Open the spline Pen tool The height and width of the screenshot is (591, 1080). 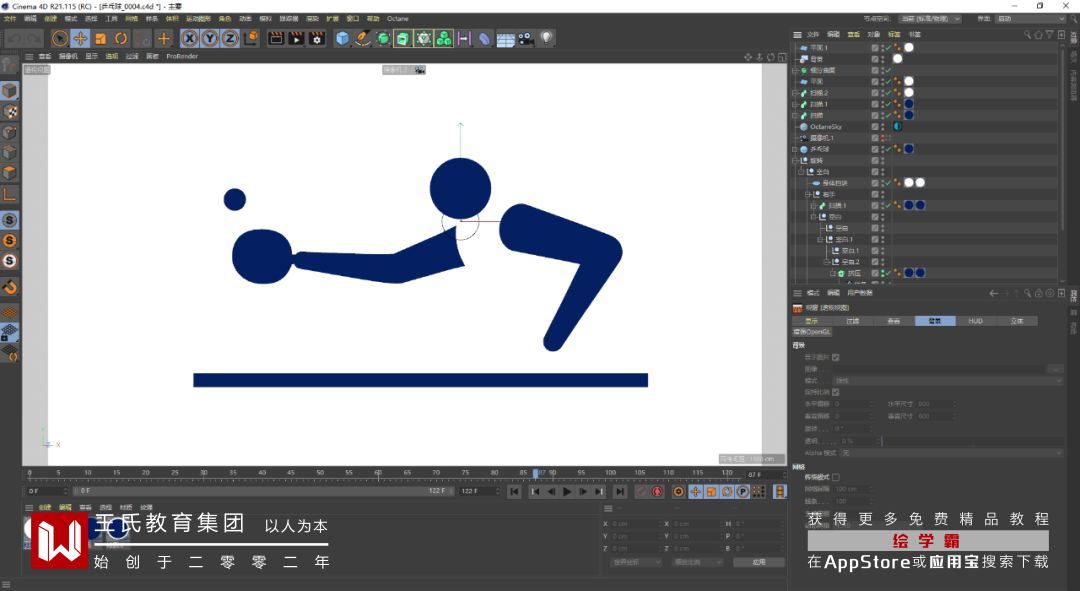click(x=363, y=39)
